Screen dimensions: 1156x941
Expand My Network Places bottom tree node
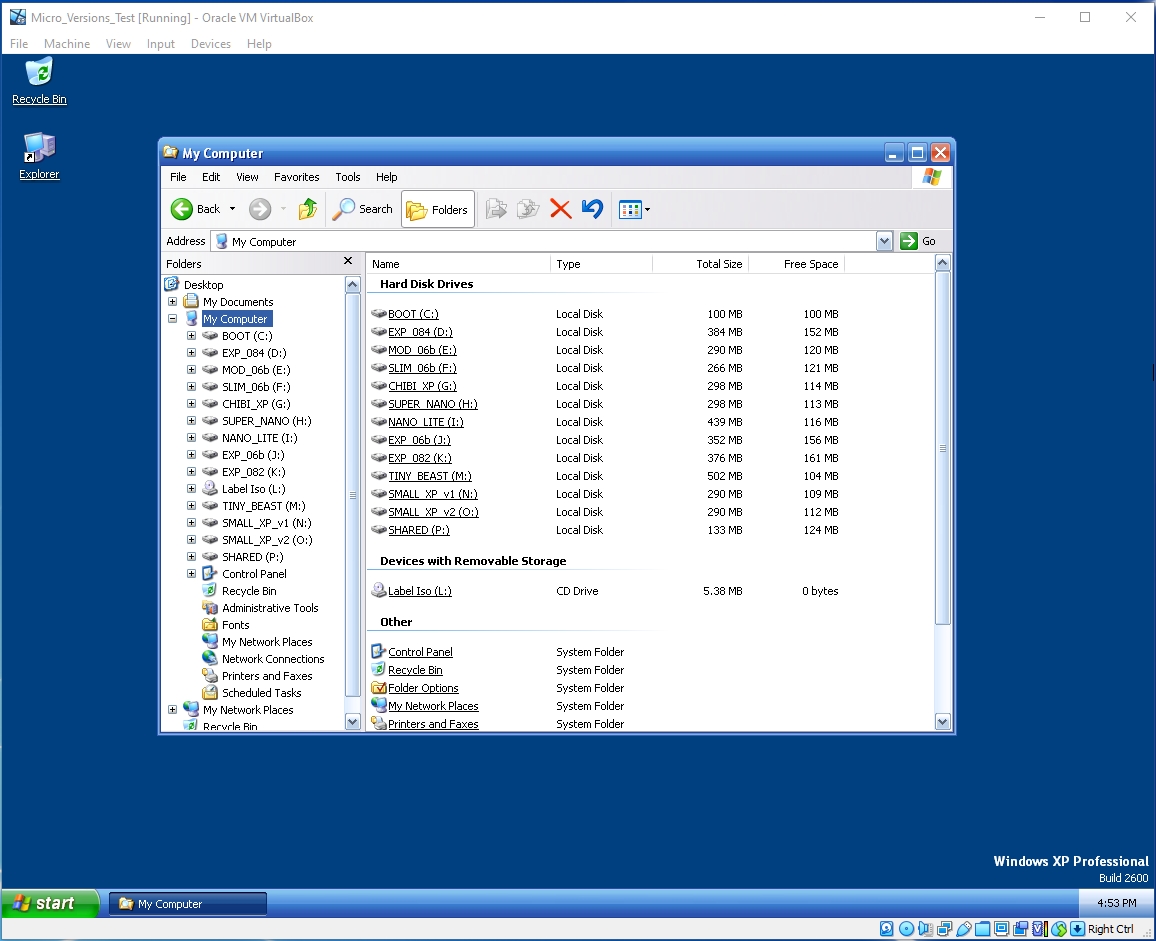coord(172,709)
